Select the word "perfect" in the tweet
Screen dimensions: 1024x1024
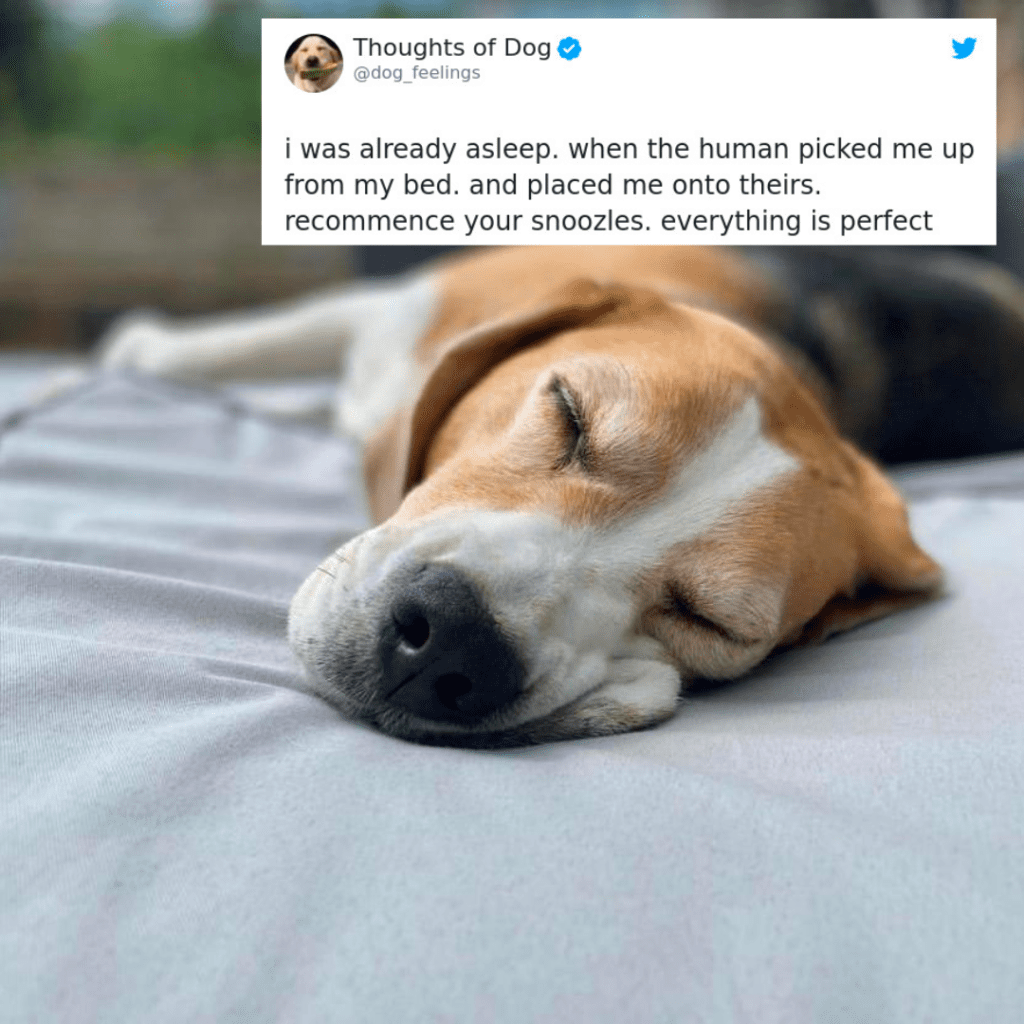point(886,221)
